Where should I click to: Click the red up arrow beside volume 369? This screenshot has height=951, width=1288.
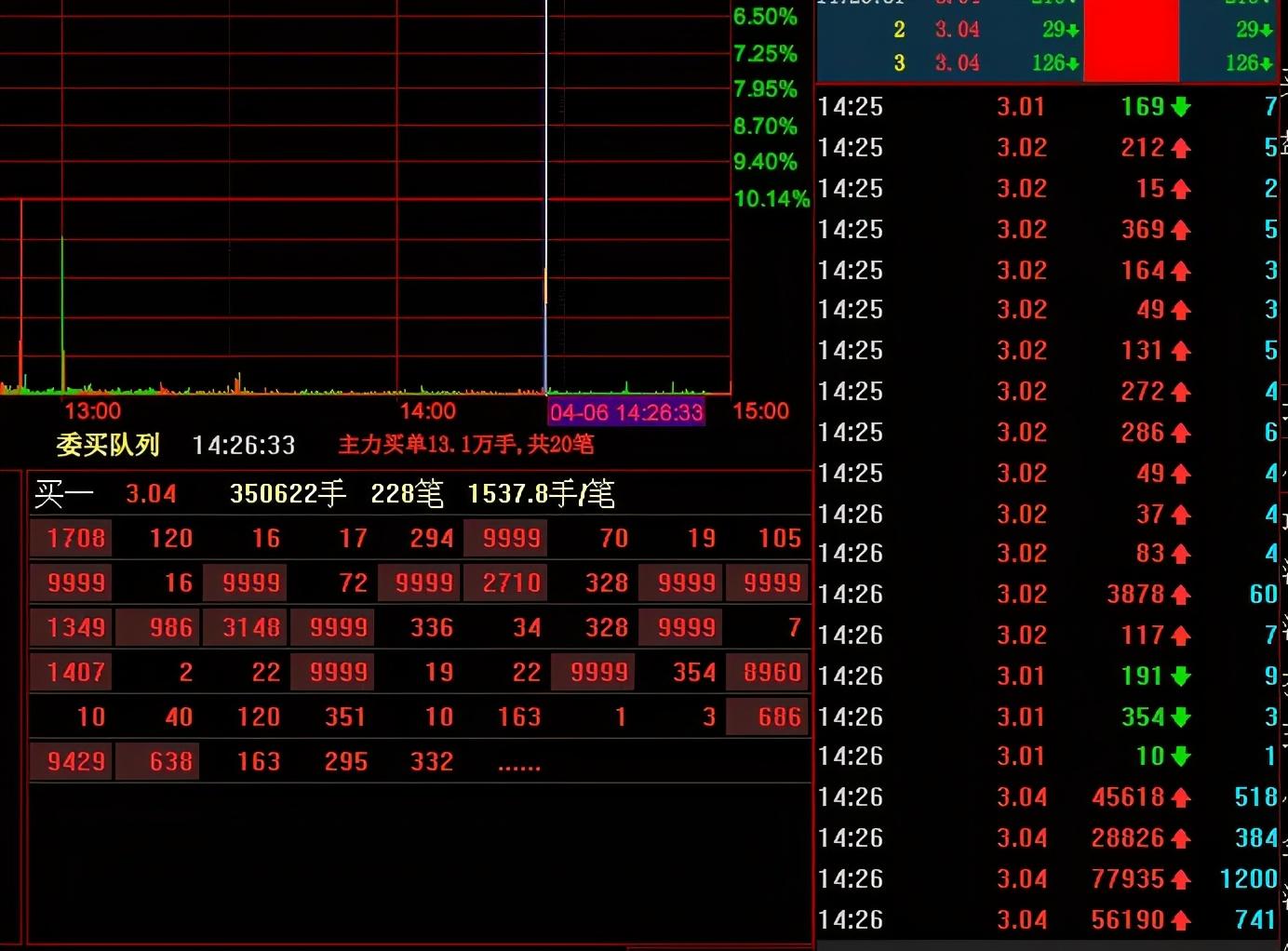1181,230
